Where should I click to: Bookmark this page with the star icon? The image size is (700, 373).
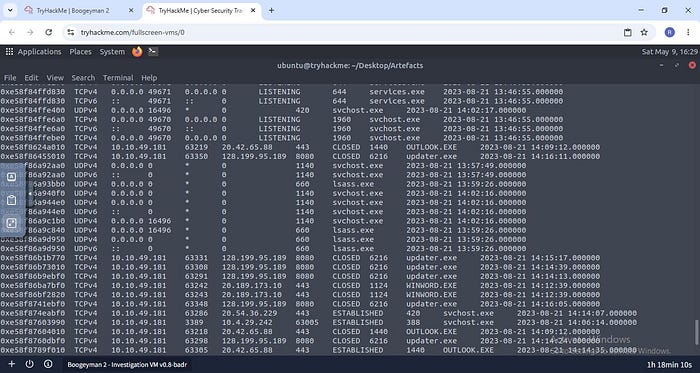[644, 32]
